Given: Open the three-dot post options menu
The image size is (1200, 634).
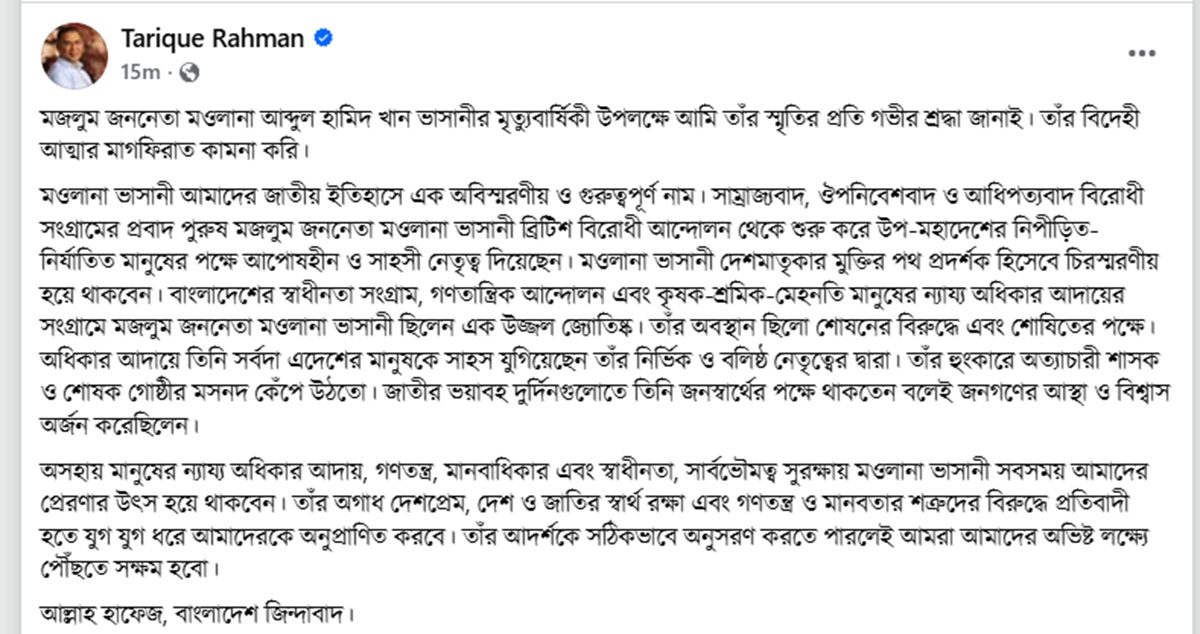Looking at the screenshot, I should click(x=1143, y=52).
